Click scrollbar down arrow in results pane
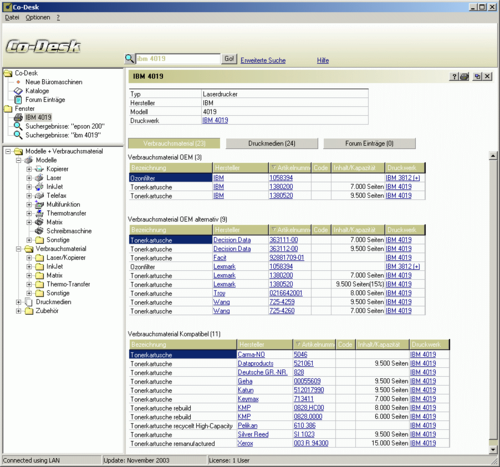 click(x=493, y=450)
